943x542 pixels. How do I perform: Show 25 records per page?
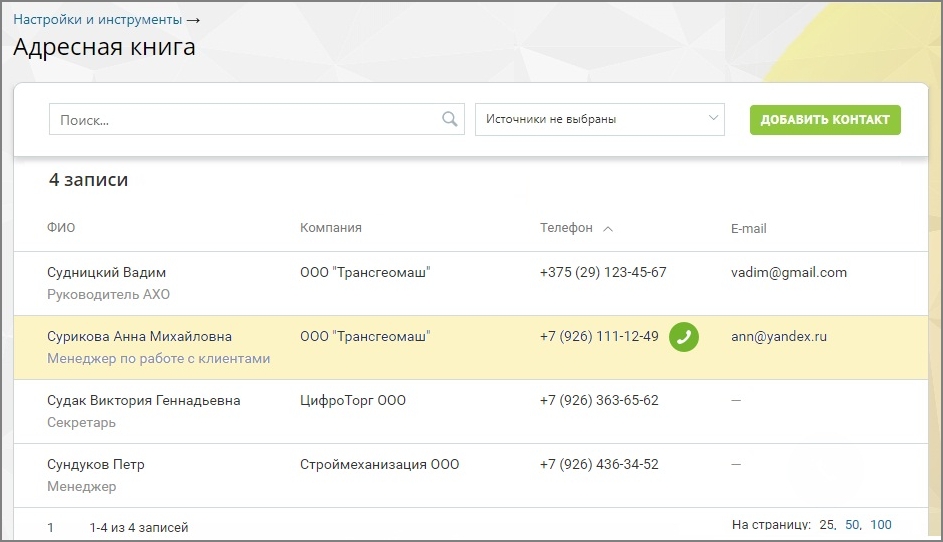coord(826,525)
